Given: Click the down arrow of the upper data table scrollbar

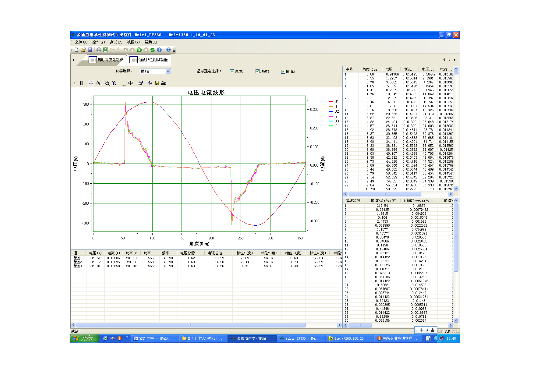Looking at the screenshot, I should [456, 188].
